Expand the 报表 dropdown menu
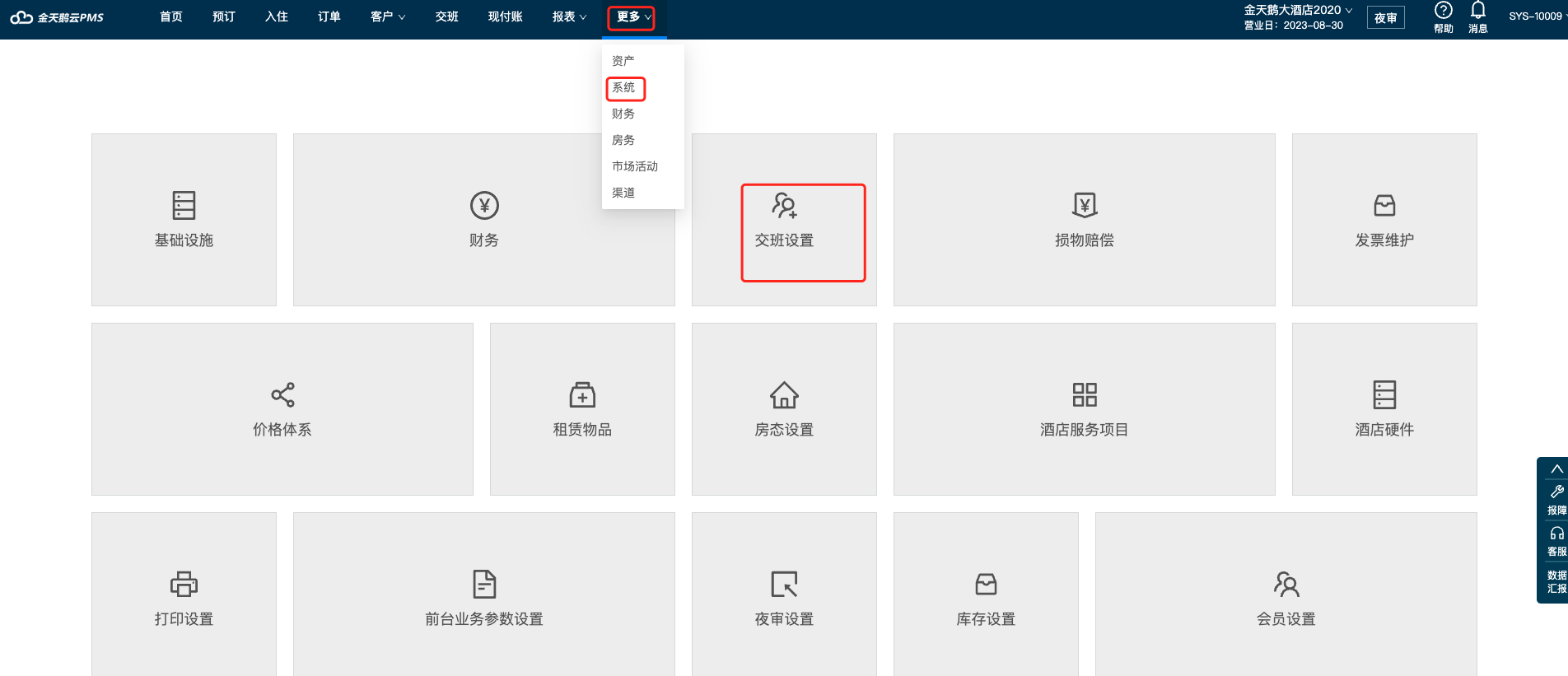1568x676 pixels. click(x=569, y=16)
